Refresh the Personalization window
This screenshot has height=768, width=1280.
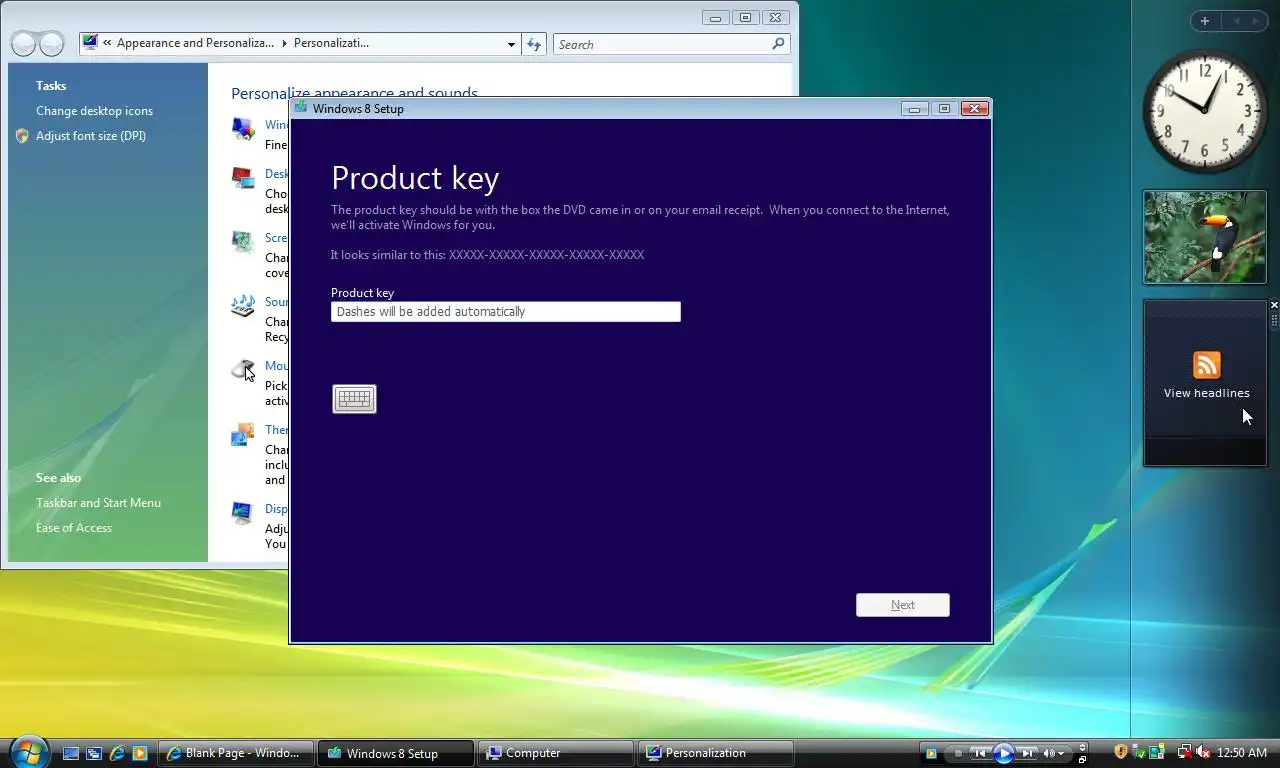tap(534, 44)
